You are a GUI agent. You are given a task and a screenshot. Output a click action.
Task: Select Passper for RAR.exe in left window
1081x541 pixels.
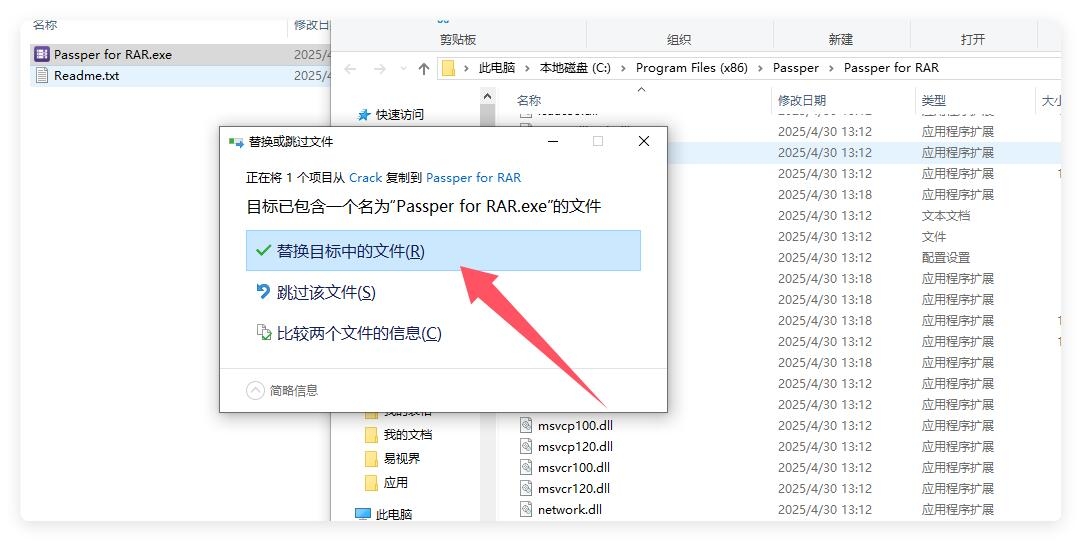coord(113,54)
